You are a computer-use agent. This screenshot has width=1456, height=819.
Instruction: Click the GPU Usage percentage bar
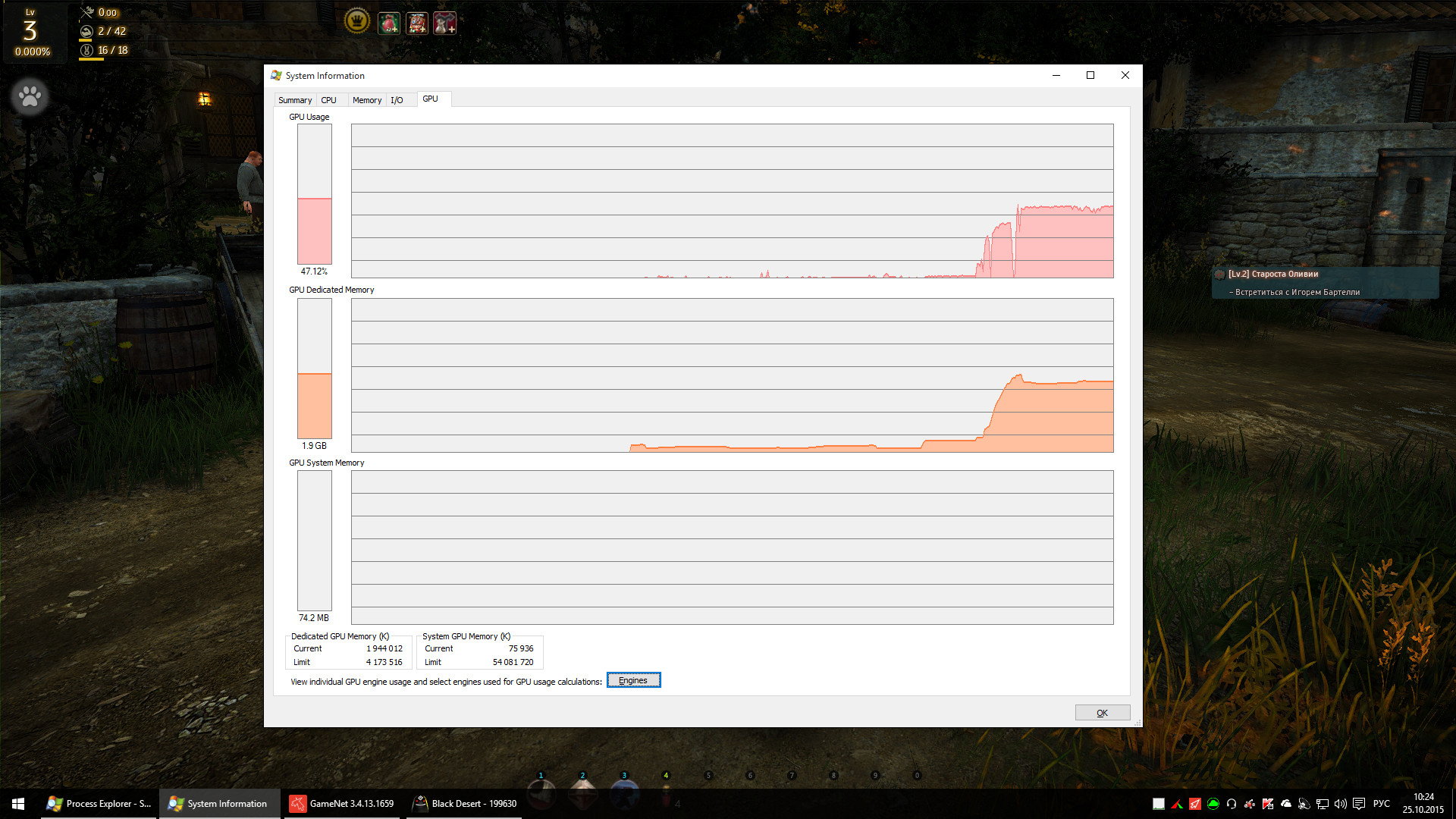coord(315,194)
